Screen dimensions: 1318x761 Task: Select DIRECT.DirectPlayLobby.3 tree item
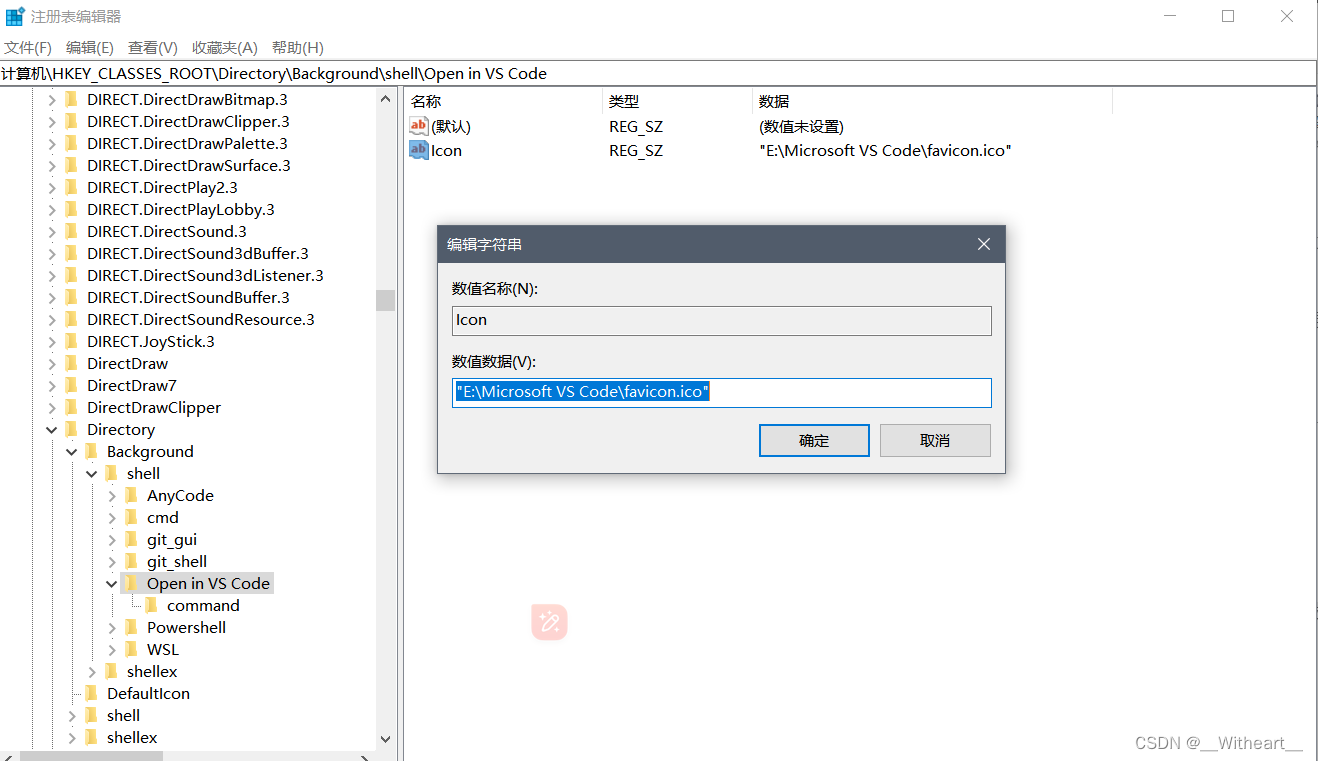181,209
